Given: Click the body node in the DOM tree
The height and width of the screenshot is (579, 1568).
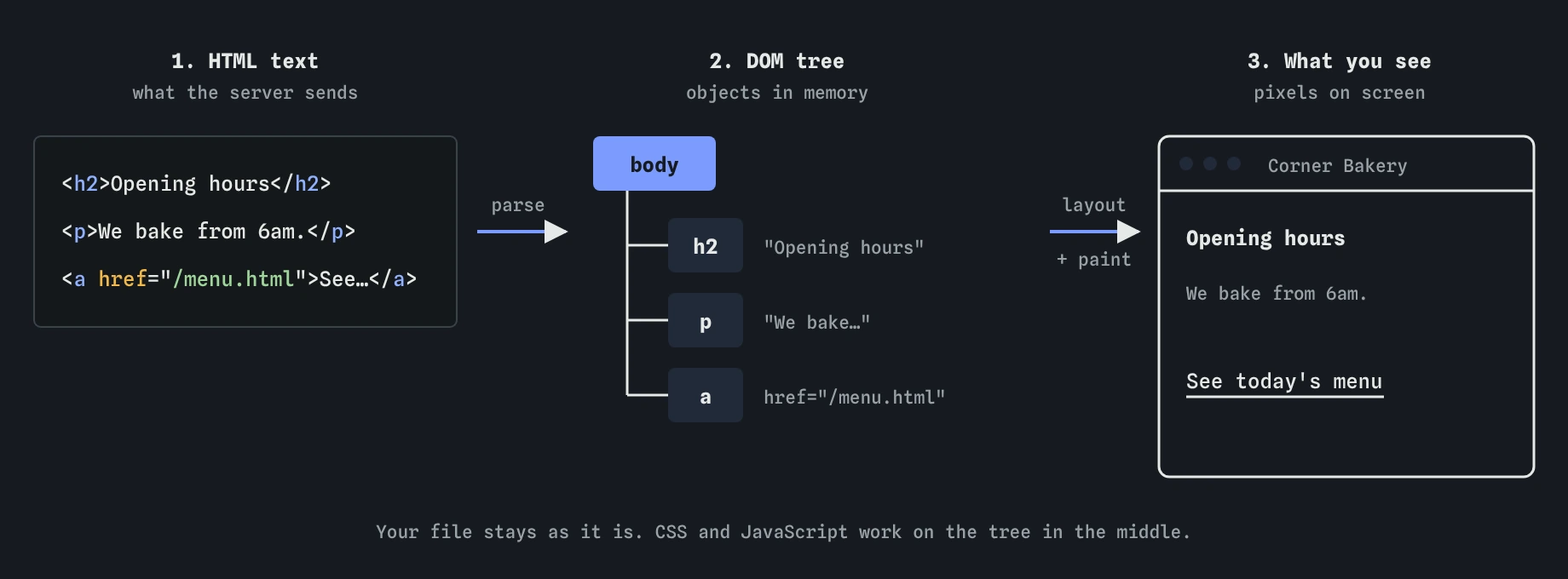Looking at the screenshot, I should click(654, 163).
